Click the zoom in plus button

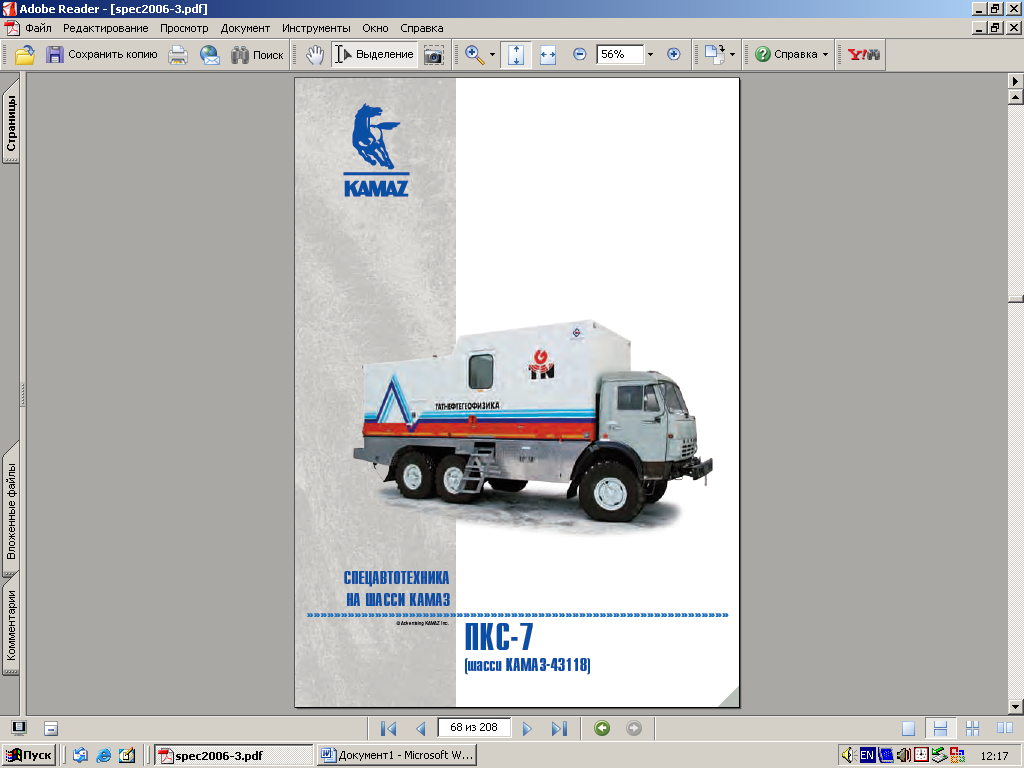coord(674,54)
